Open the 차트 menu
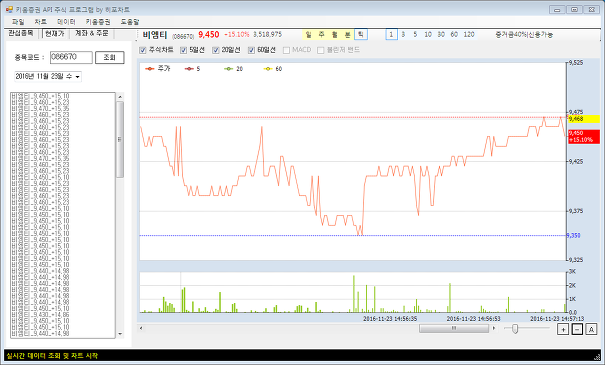605x365 pixels. tap(41, 22)
